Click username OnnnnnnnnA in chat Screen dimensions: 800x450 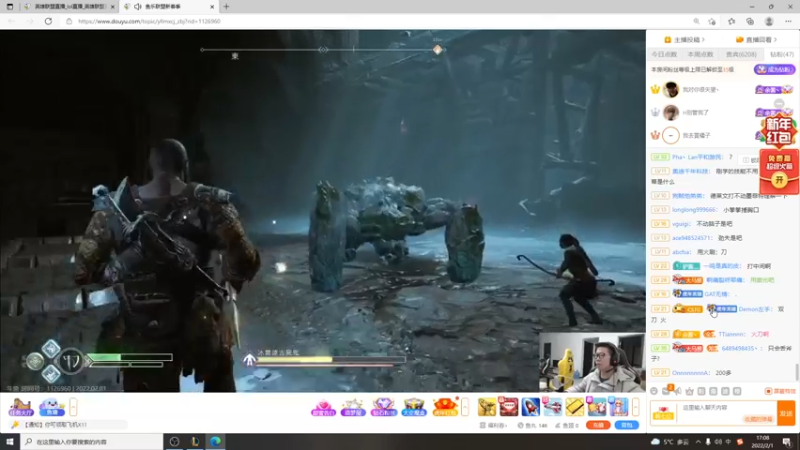click(x=691, y=373)
